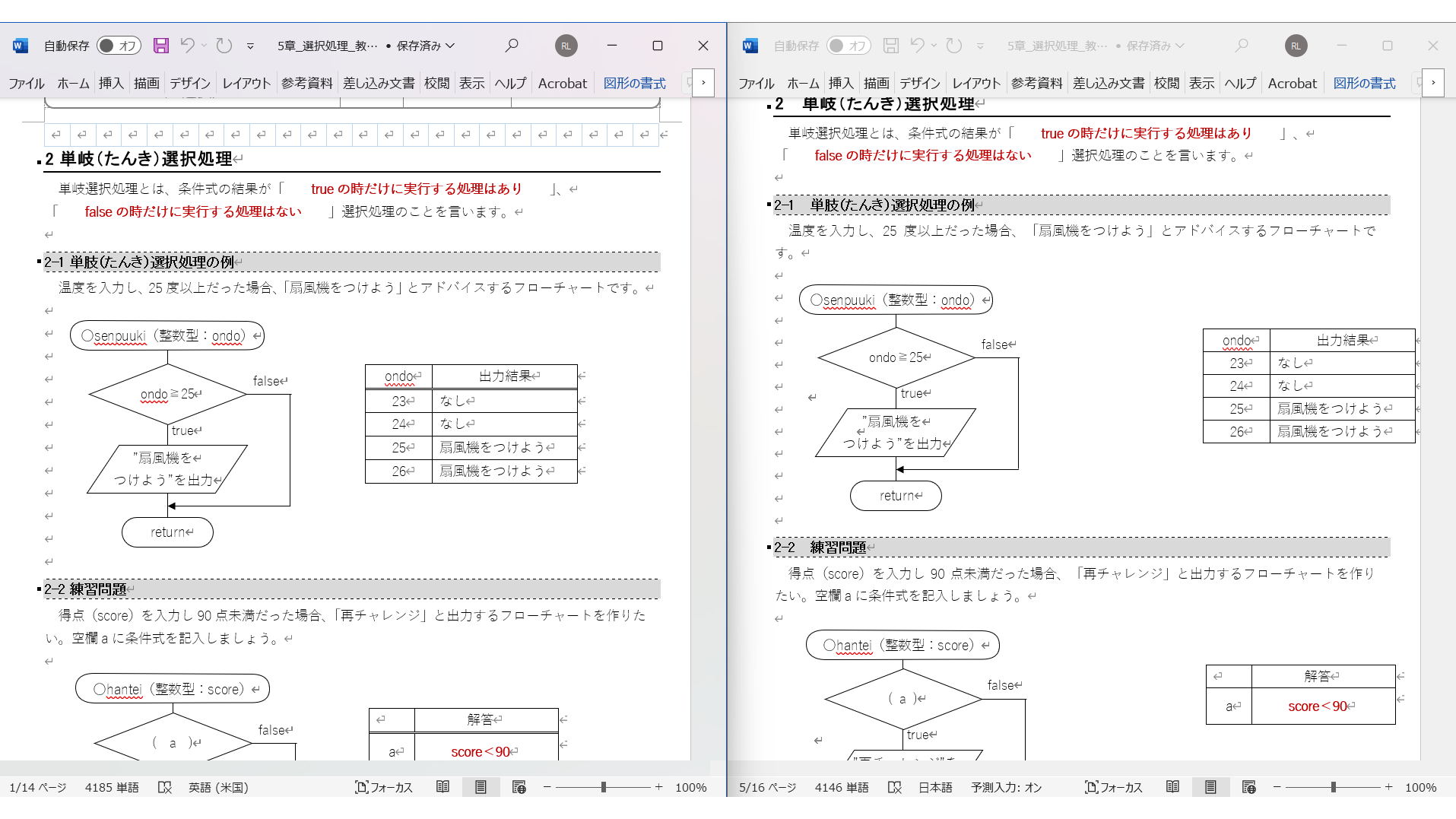Open 挿入 tab in left window

(x=111, y=83)
